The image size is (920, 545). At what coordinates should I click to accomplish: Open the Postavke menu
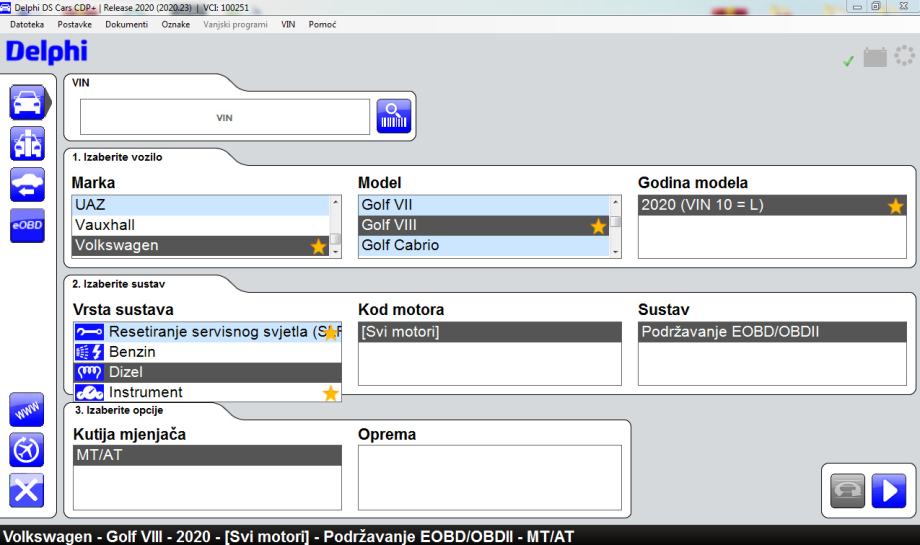75,25
